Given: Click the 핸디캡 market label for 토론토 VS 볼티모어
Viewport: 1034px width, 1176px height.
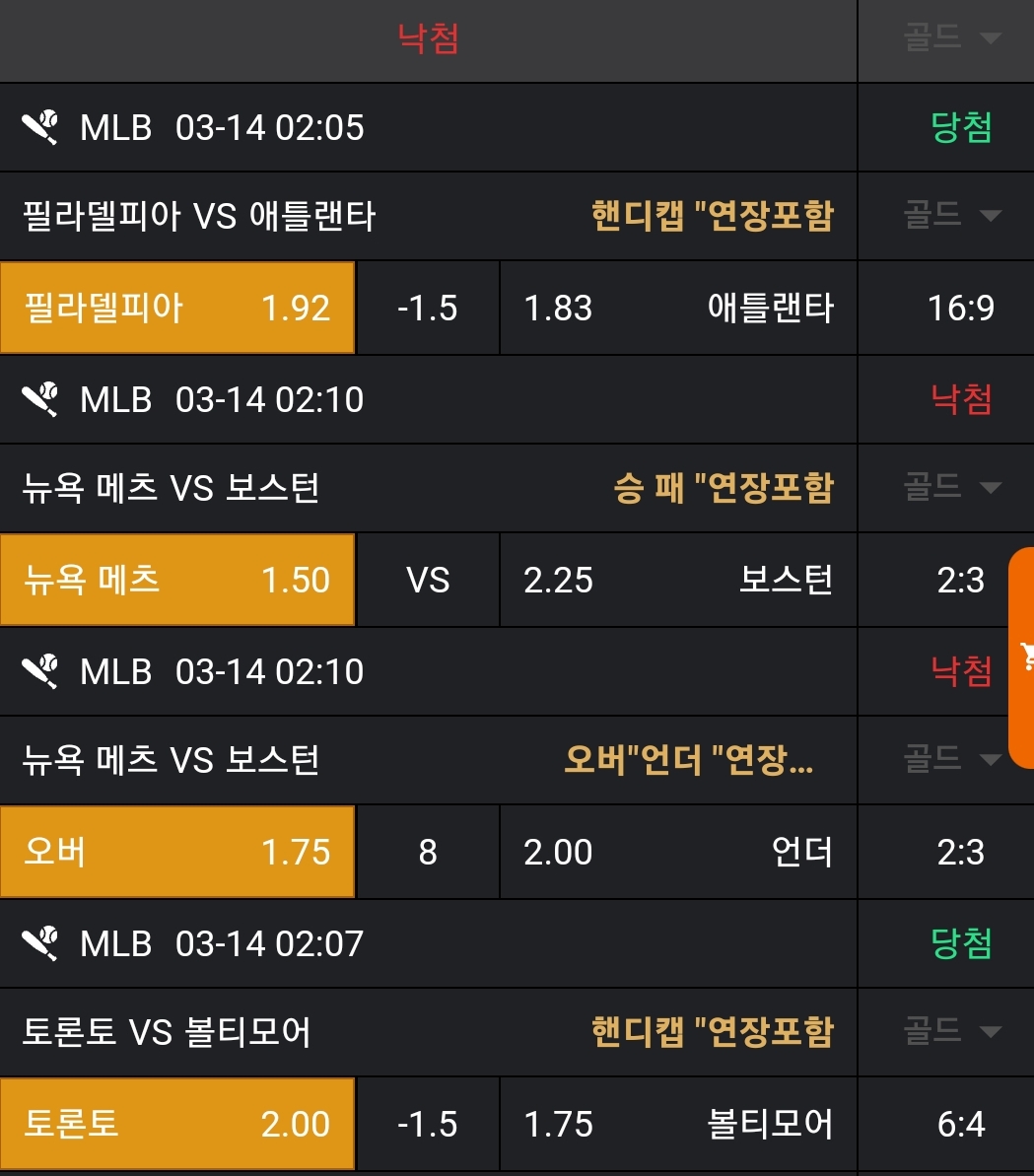Looking at the screenshot, I should [712, 1032].
